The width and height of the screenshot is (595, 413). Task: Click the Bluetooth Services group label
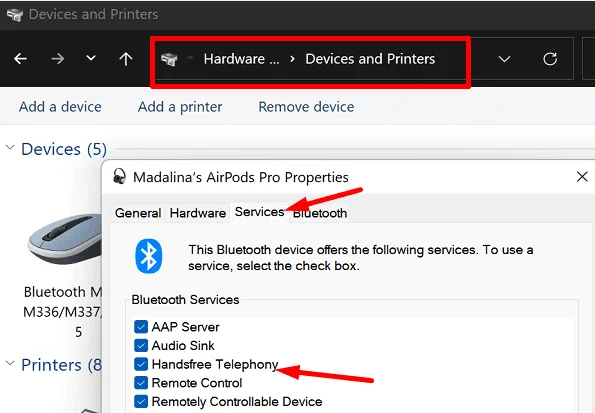tap(185, 300)
